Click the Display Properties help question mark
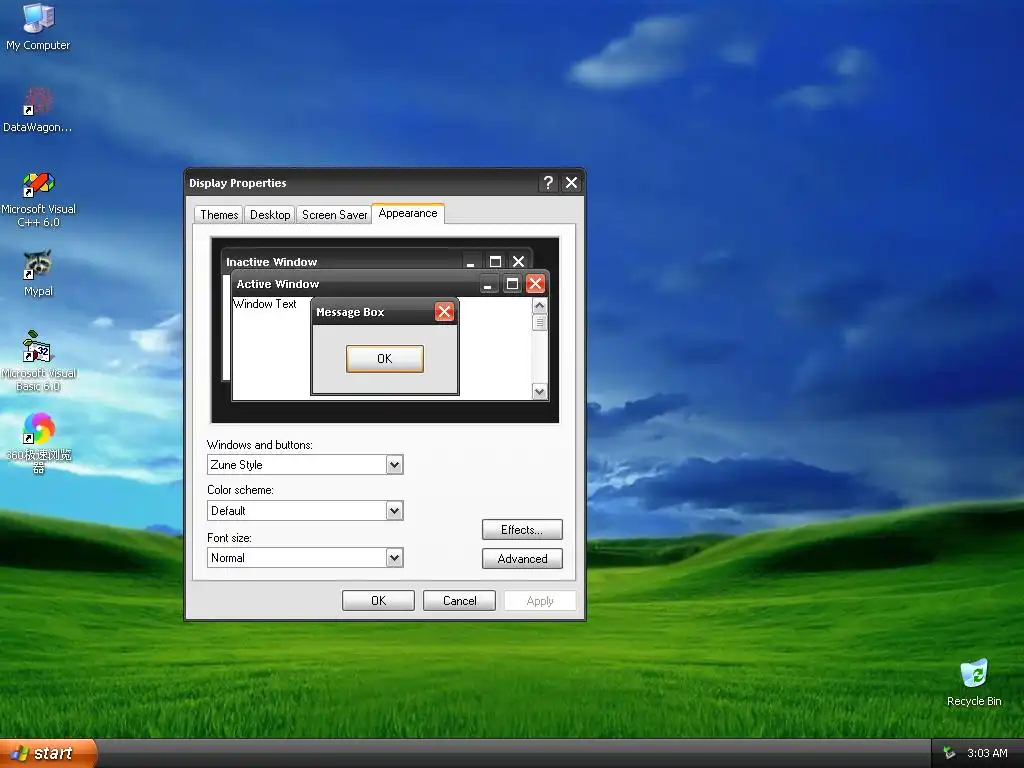This screenshot has width=1024, height=768. point(548,183)
